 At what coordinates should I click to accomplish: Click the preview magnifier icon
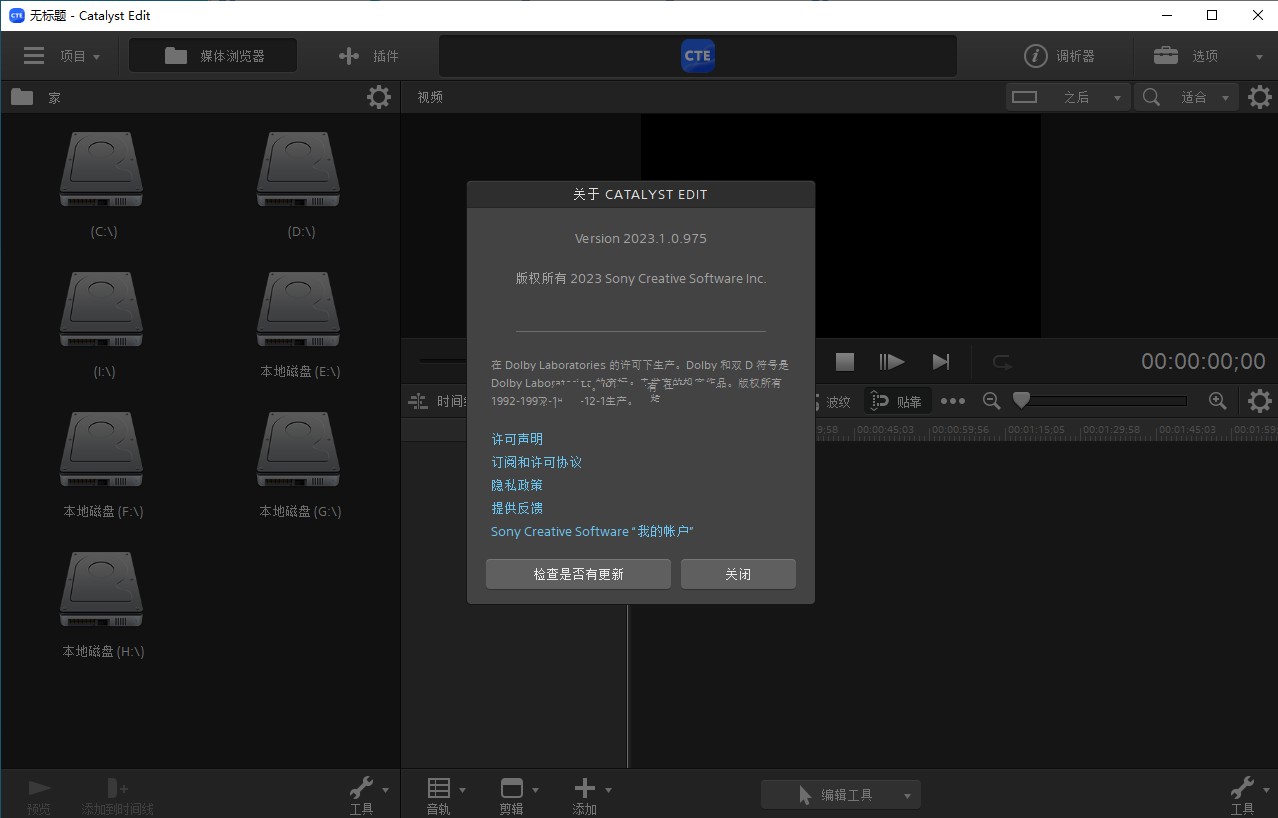tap(1152, 97)
